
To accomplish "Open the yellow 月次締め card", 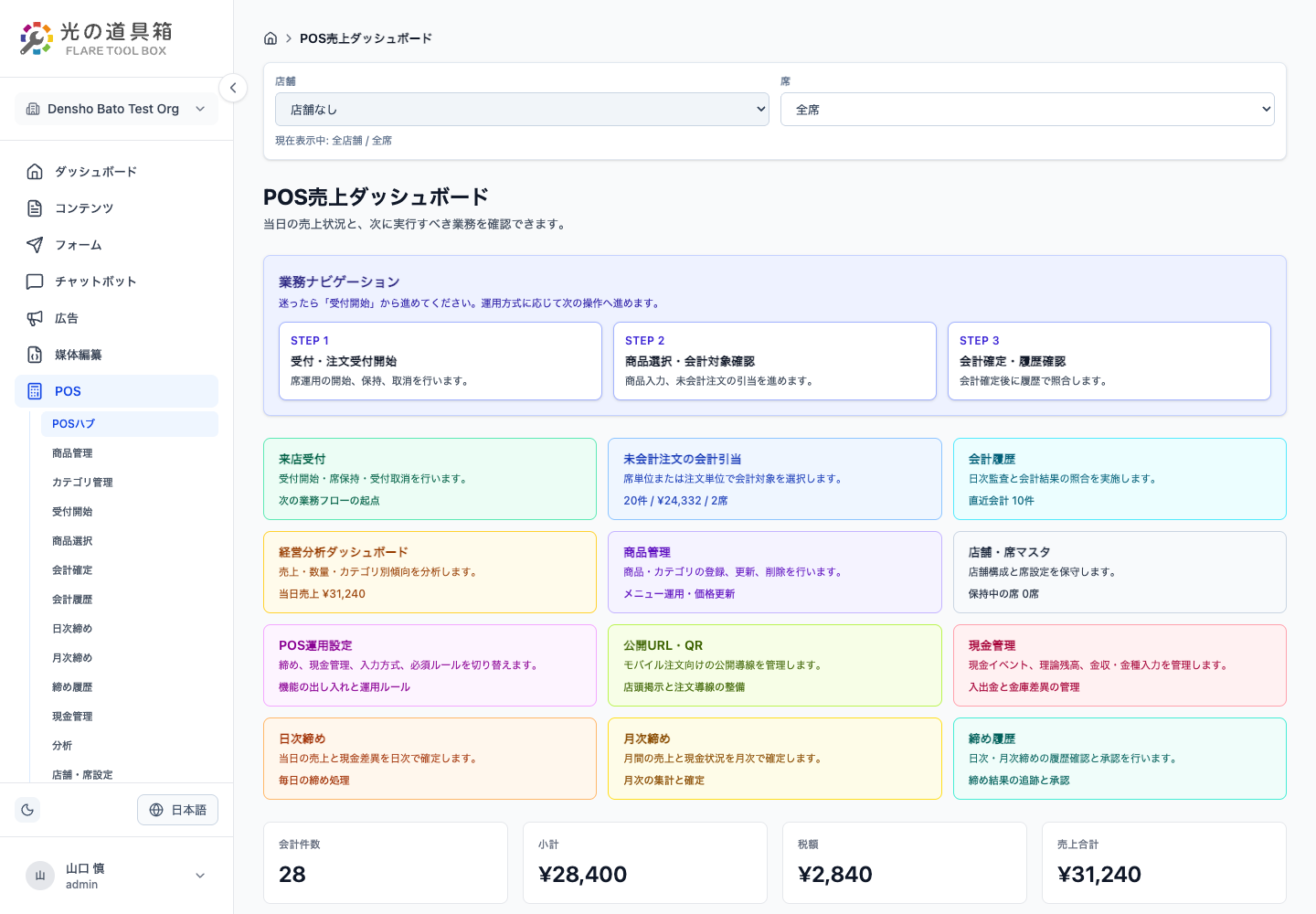I will 775,759.
